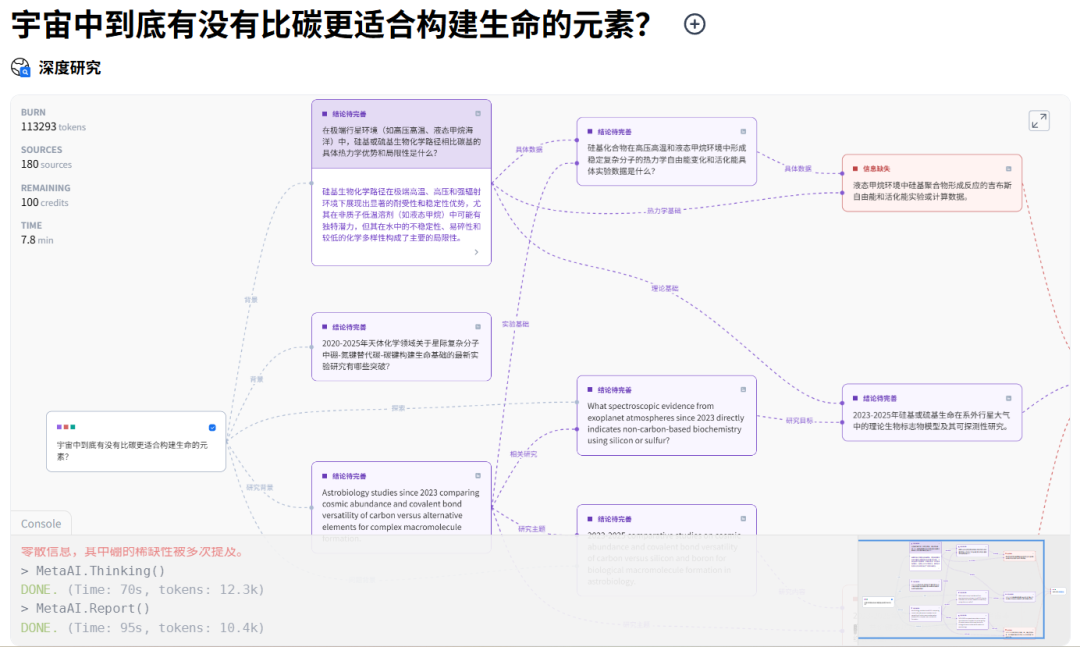1080x647 pixels.
Task: Click corner icon of 硅基化合物 data node
Action: click(x=743, y=131)
